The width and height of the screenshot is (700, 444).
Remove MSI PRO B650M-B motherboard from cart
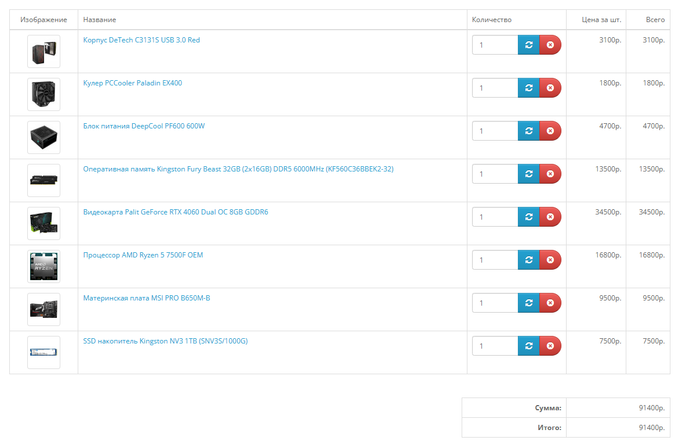click(550, 303)
